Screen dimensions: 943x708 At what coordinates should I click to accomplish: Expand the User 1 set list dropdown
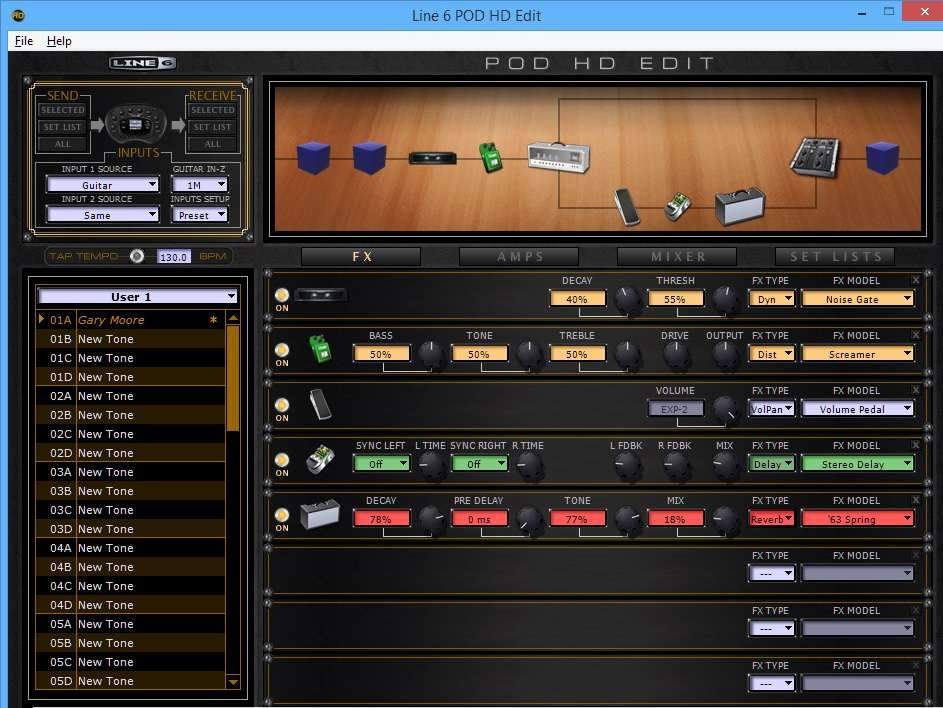(x=137, y=296)
